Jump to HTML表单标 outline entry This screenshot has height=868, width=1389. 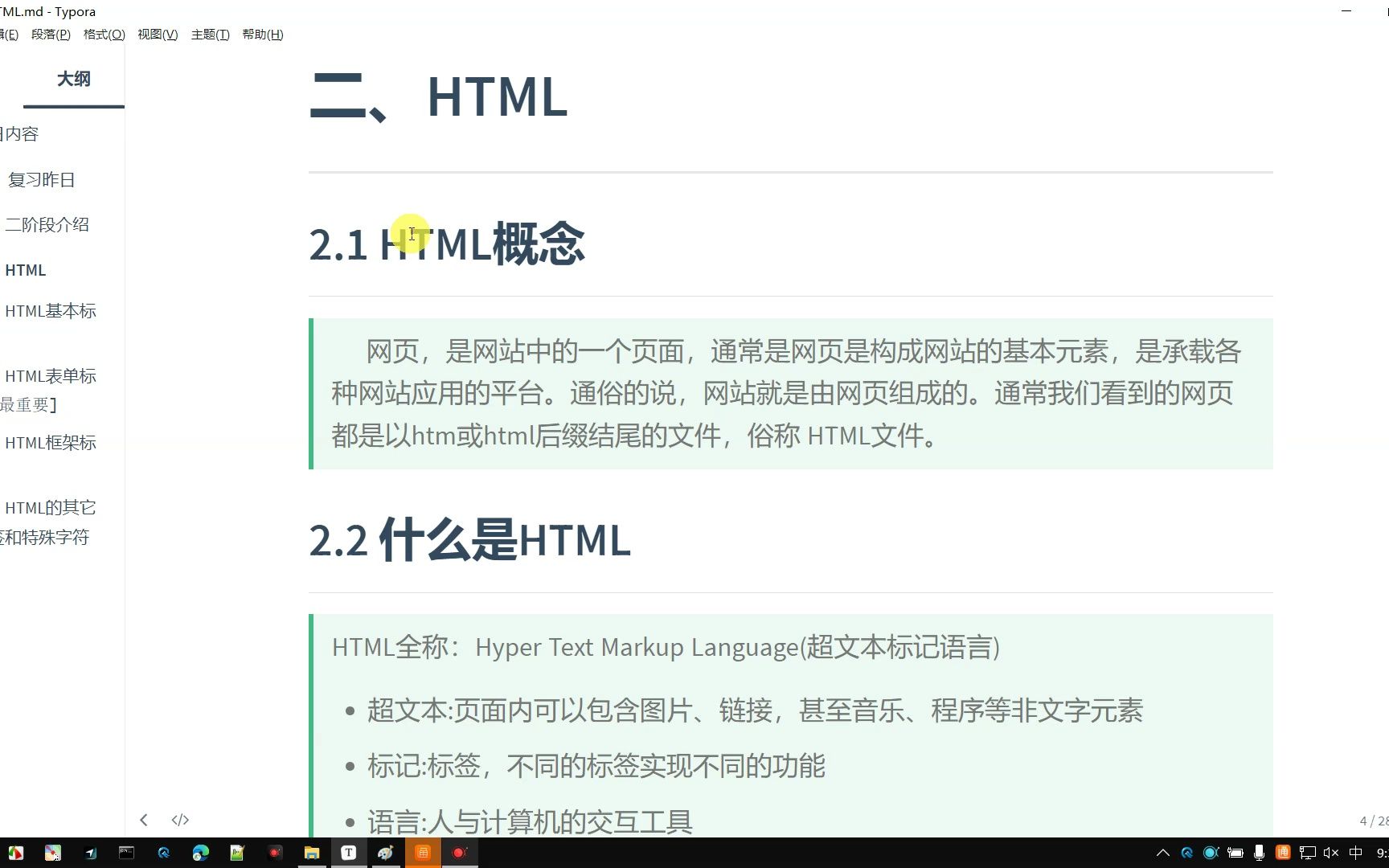pyautogui.click(x=51, y=376)
